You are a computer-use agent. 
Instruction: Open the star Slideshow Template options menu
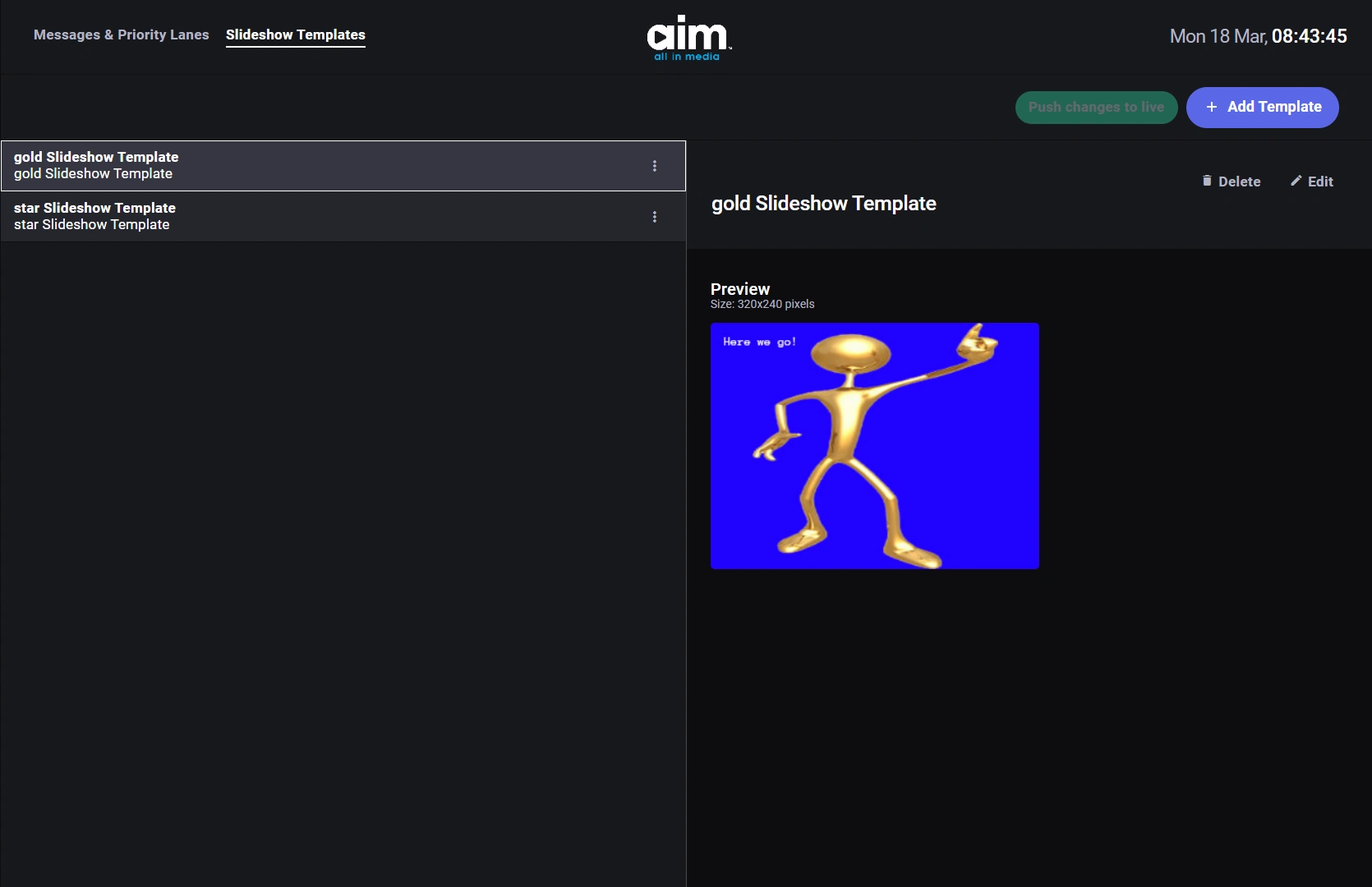pos(655,217)
